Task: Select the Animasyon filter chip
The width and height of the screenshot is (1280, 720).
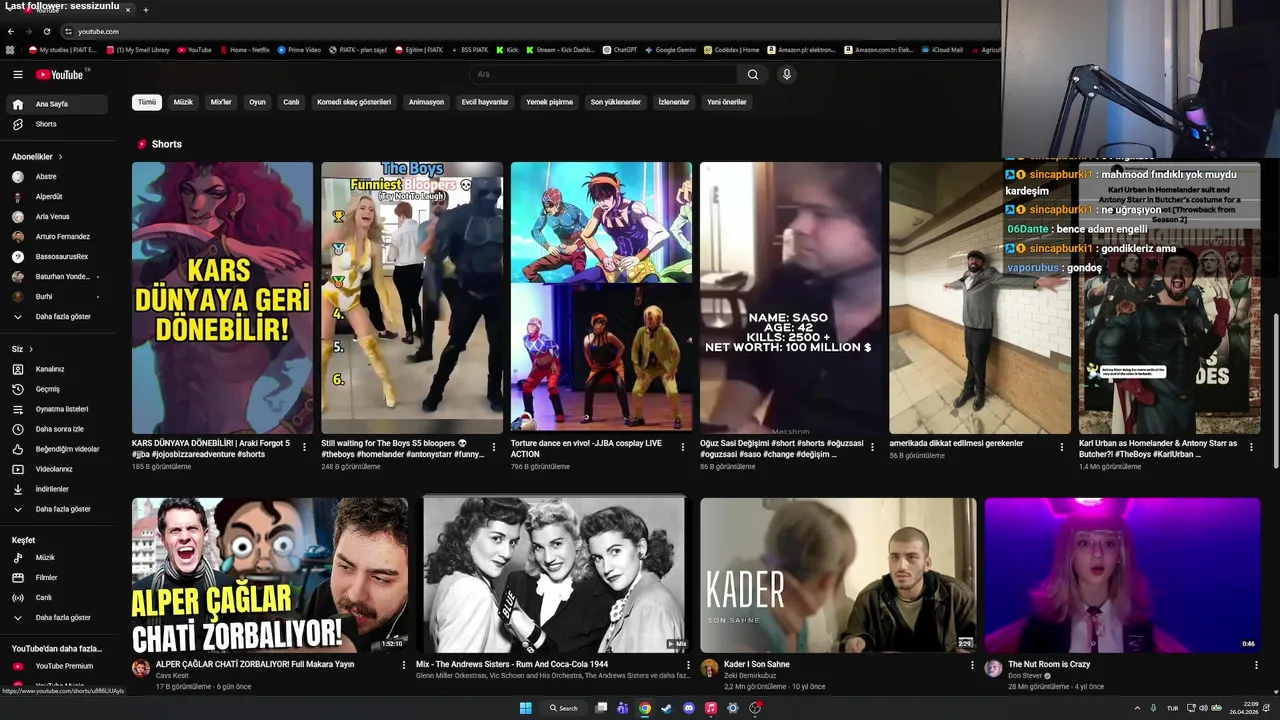Action: click(x=426, y=102)
